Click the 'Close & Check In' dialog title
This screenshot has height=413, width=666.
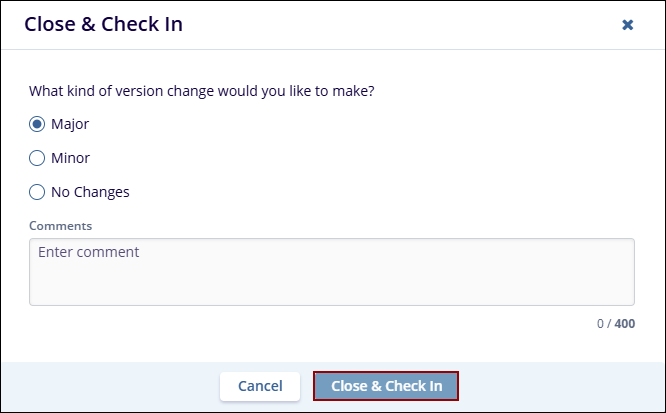103,25
